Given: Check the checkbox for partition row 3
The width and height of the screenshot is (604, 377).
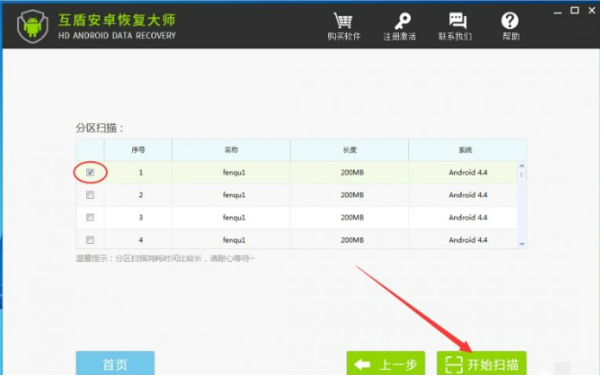Looking at the screenshot, I should [90, 218].
